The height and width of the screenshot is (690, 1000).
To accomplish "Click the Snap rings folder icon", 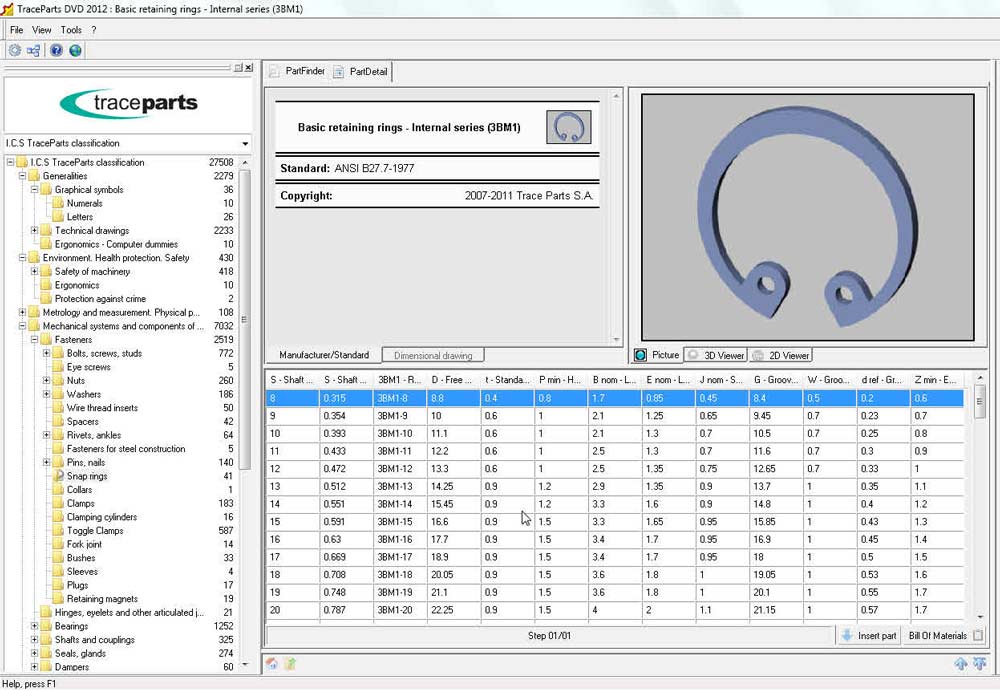I will coord(59,476).
